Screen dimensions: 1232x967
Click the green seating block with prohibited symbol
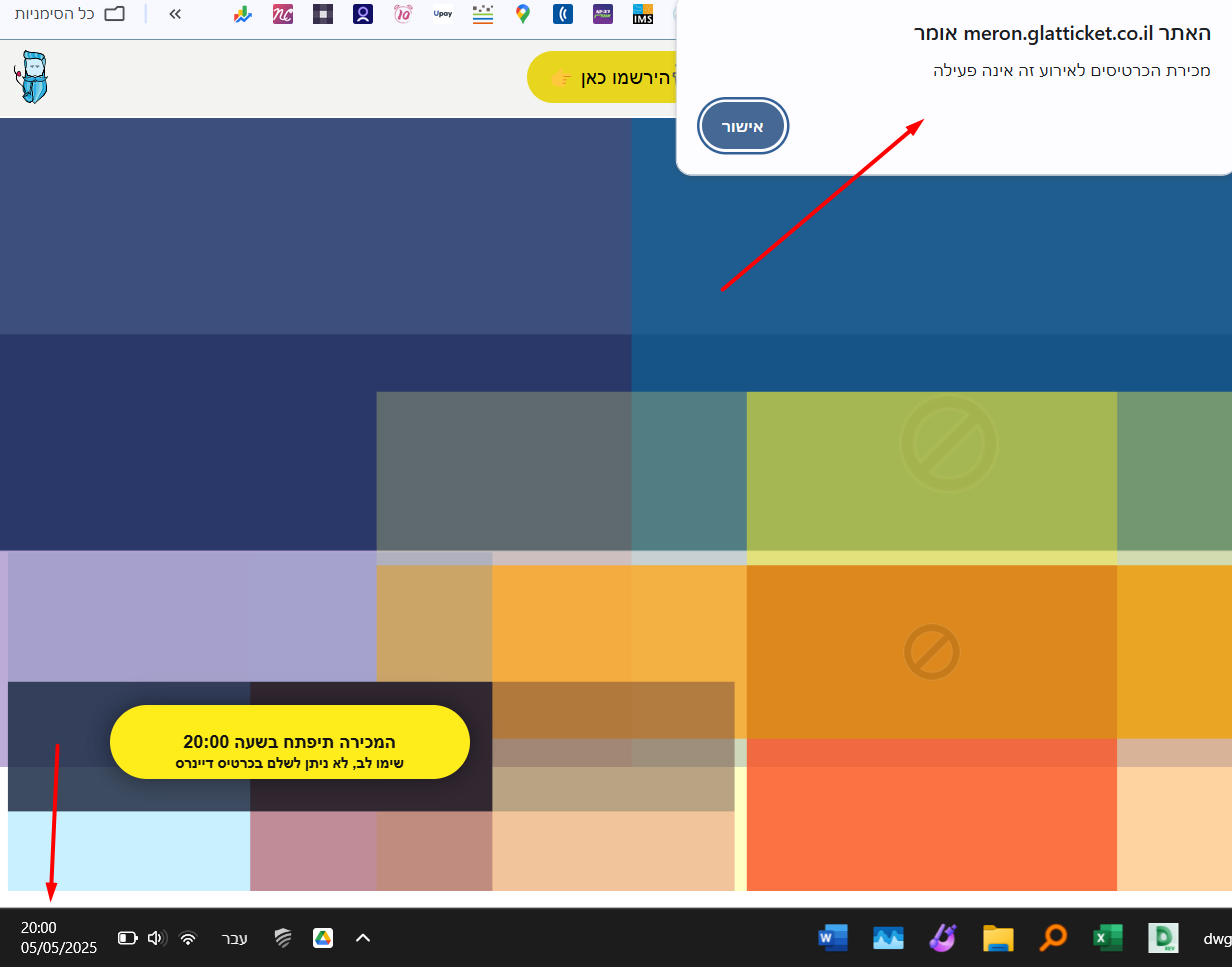pyautogui.click(x=931, y=471)
